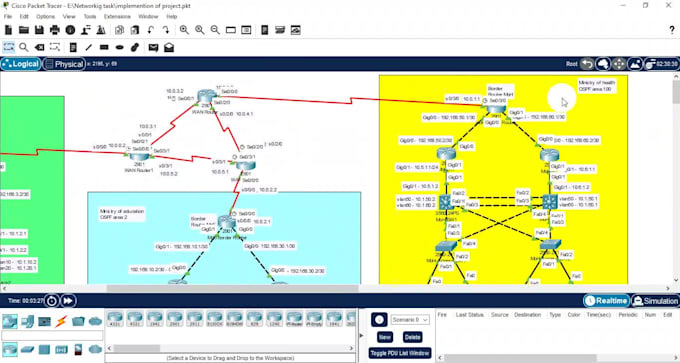
Task: Click the New Cluster cloud icon
Action: [603, 64]
